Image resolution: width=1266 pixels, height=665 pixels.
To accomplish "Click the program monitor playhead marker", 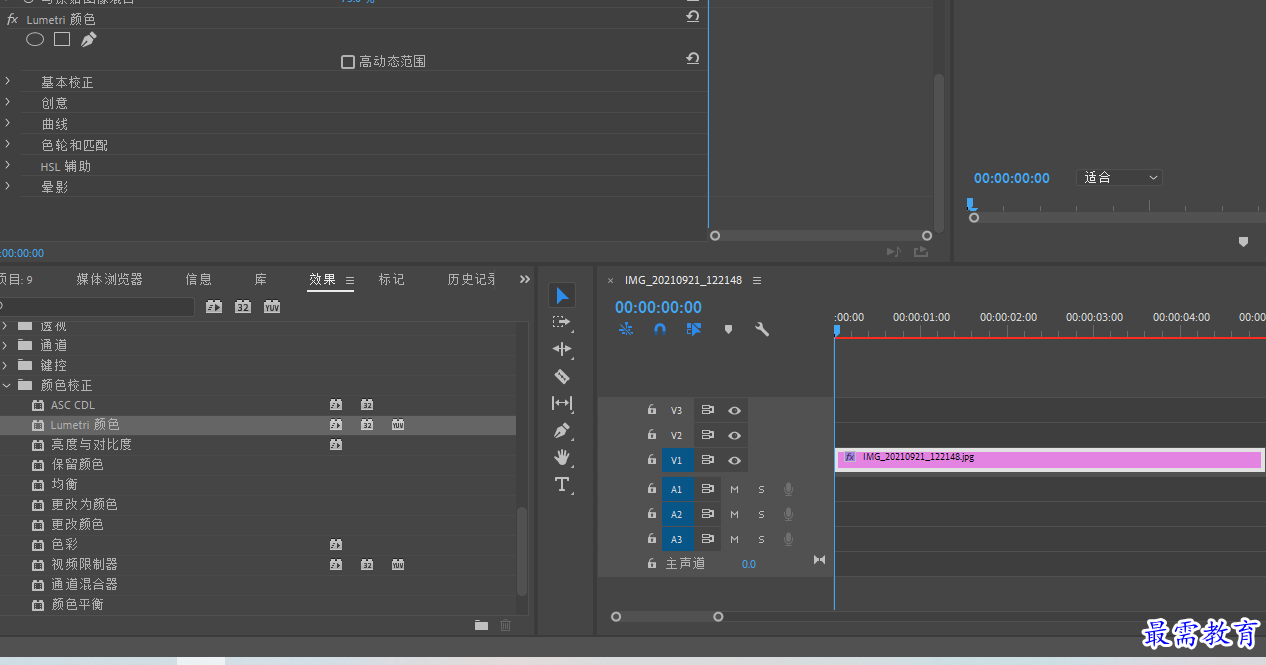I will [970, 204].
